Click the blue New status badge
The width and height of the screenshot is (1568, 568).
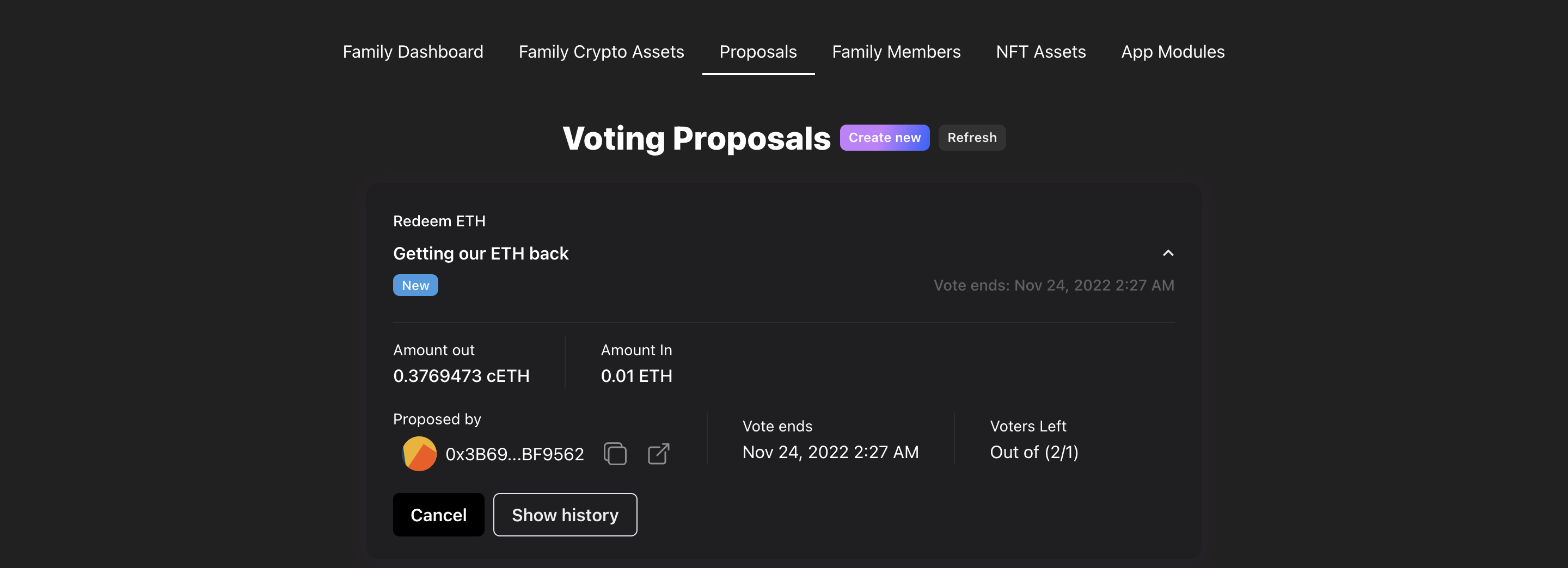[415, 285]
